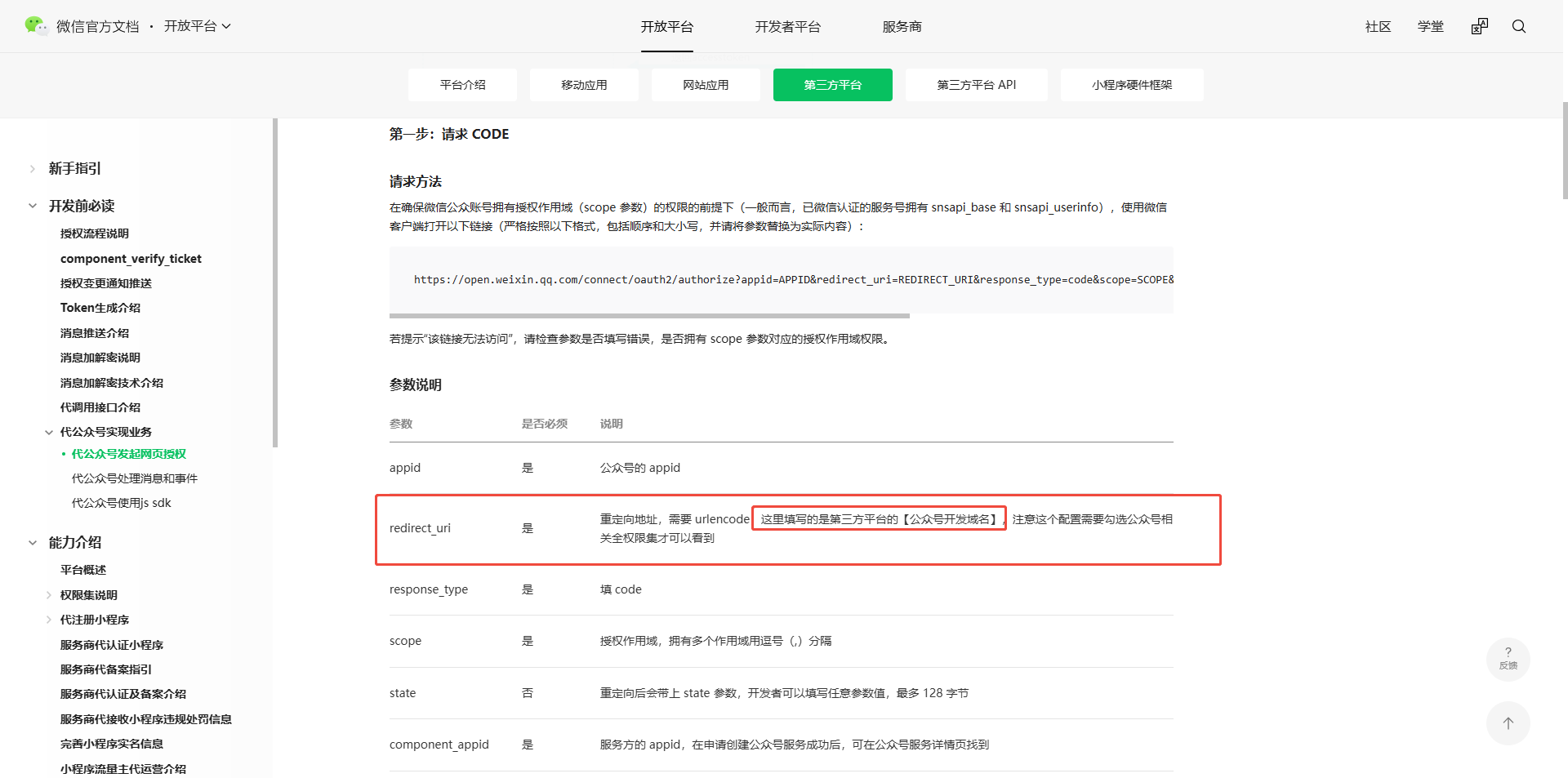Open component_verify_ticket in the sidebar
The image size is (1568, 778).
[131, 259]
